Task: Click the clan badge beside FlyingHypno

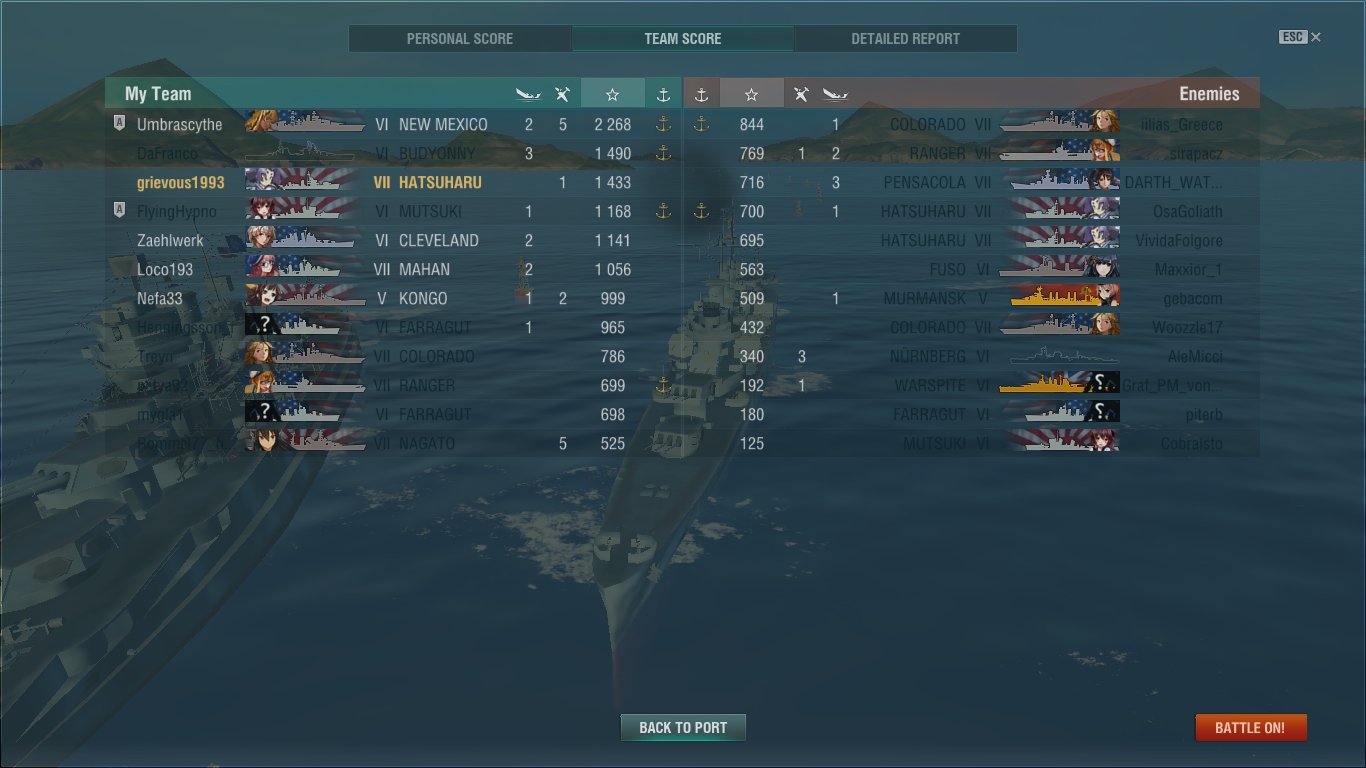Action: (119, 211)
